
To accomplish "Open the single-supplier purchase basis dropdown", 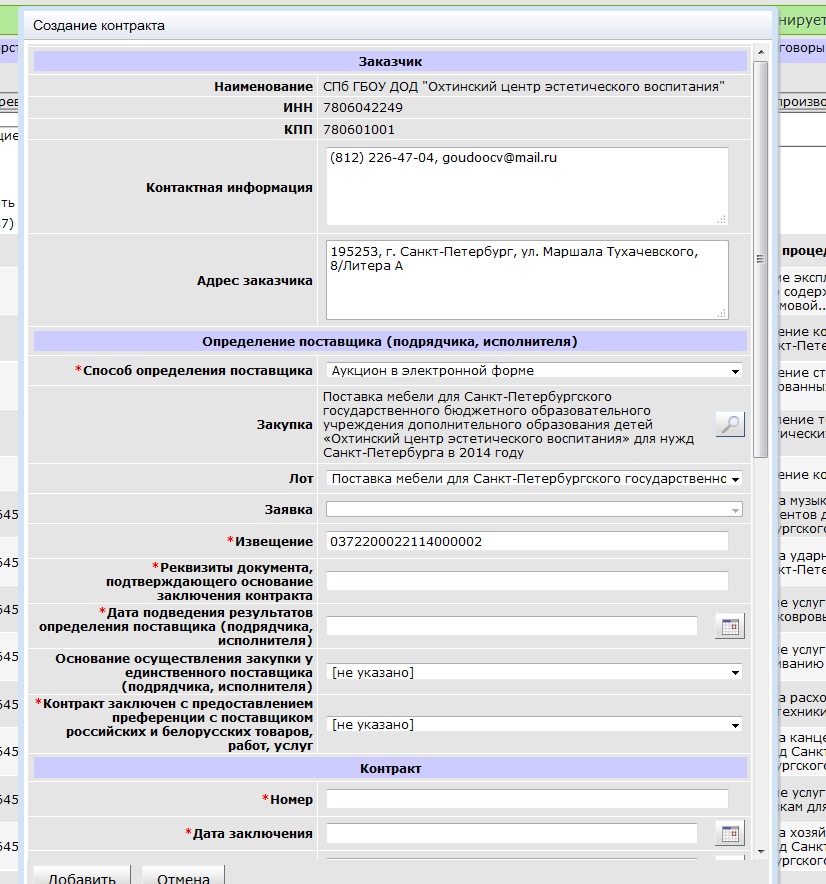I will [x=534, y=673].
